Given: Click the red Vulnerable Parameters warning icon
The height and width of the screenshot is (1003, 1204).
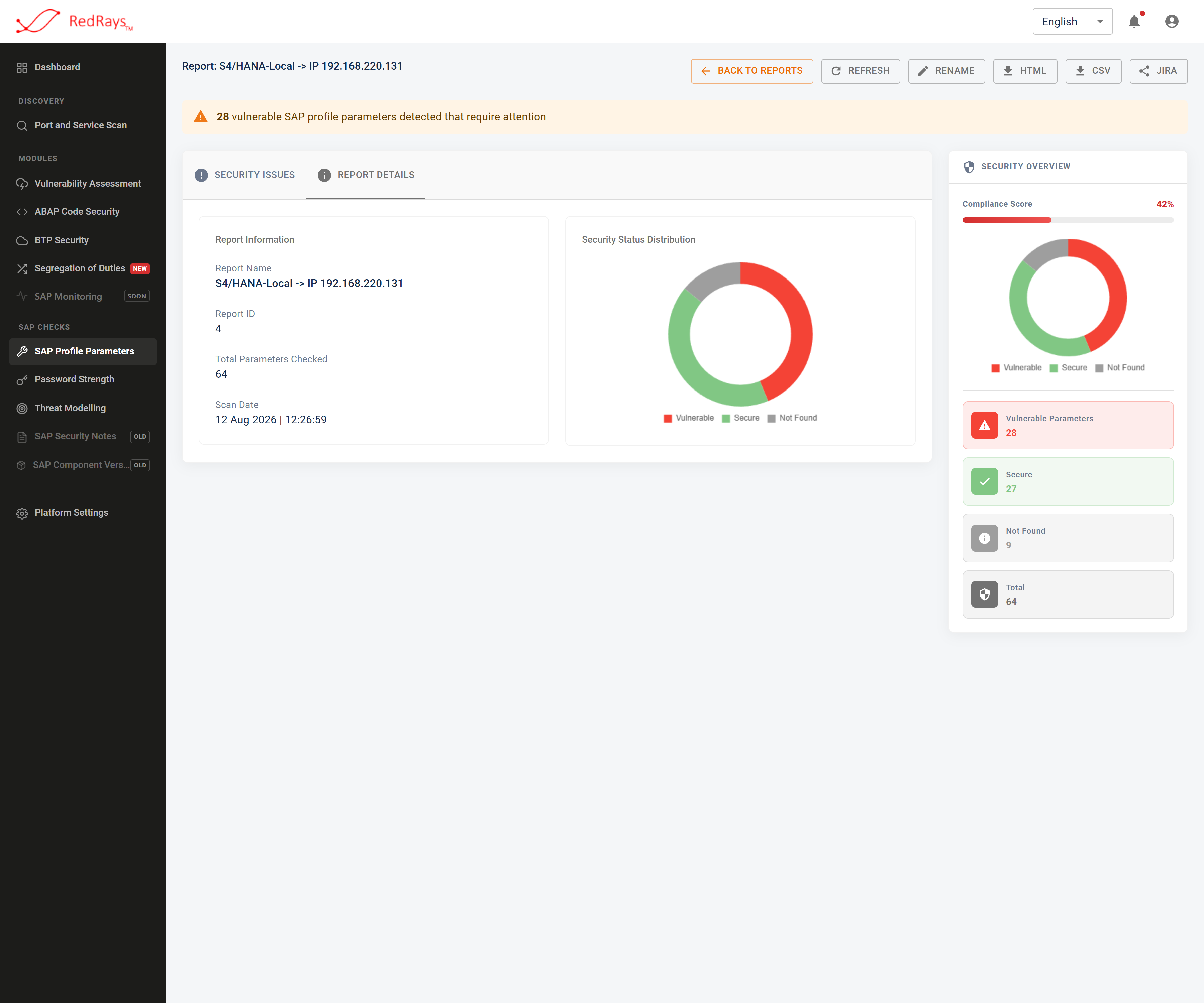Looking at the screenshot, I should [984, 425].
